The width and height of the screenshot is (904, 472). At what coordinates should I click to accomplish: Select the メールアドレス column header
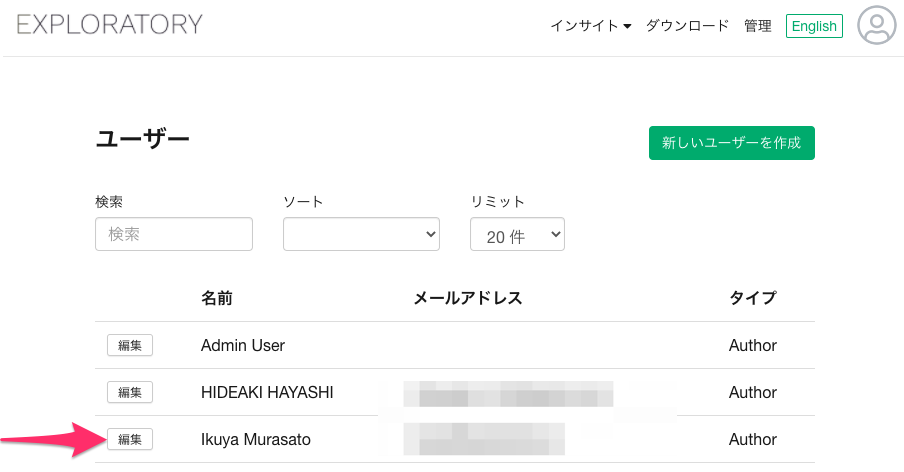click(x=468, y=298)
